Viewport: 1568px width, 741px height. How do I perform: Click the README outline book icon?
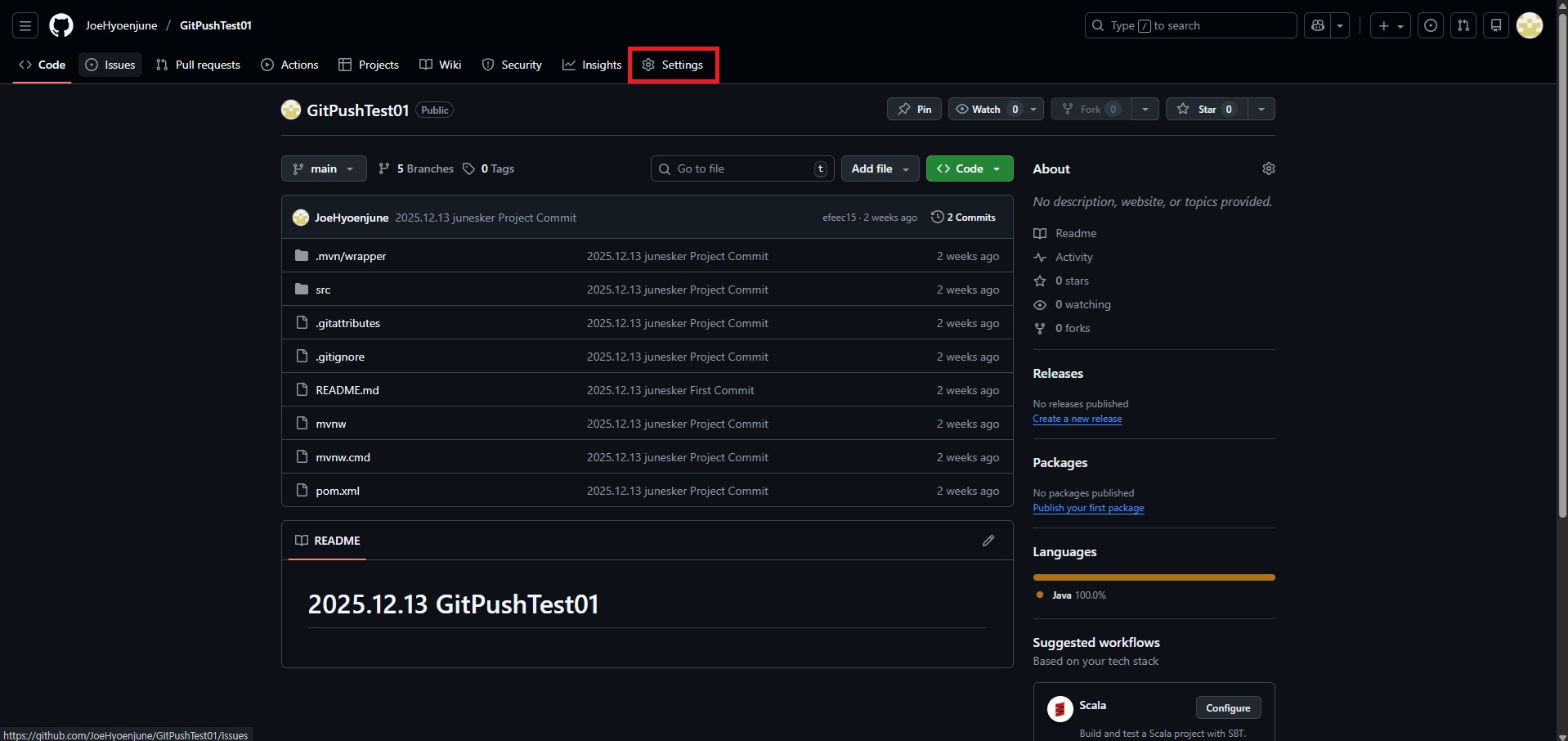coord(302,541)
